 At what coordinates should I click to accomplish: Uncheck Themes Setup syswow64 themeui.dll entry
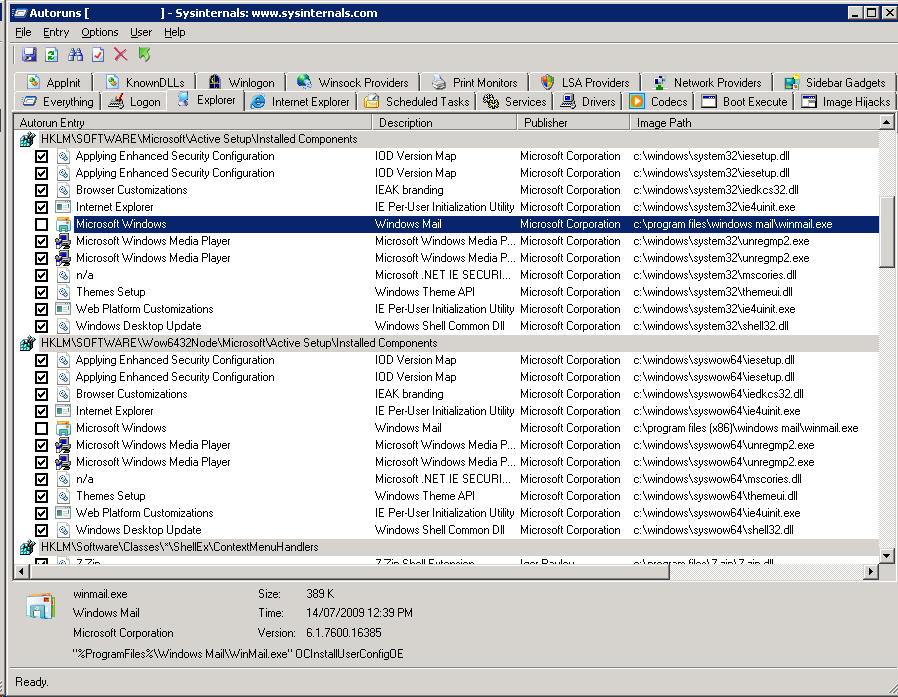pyautogui.click(x=41, y=496)
